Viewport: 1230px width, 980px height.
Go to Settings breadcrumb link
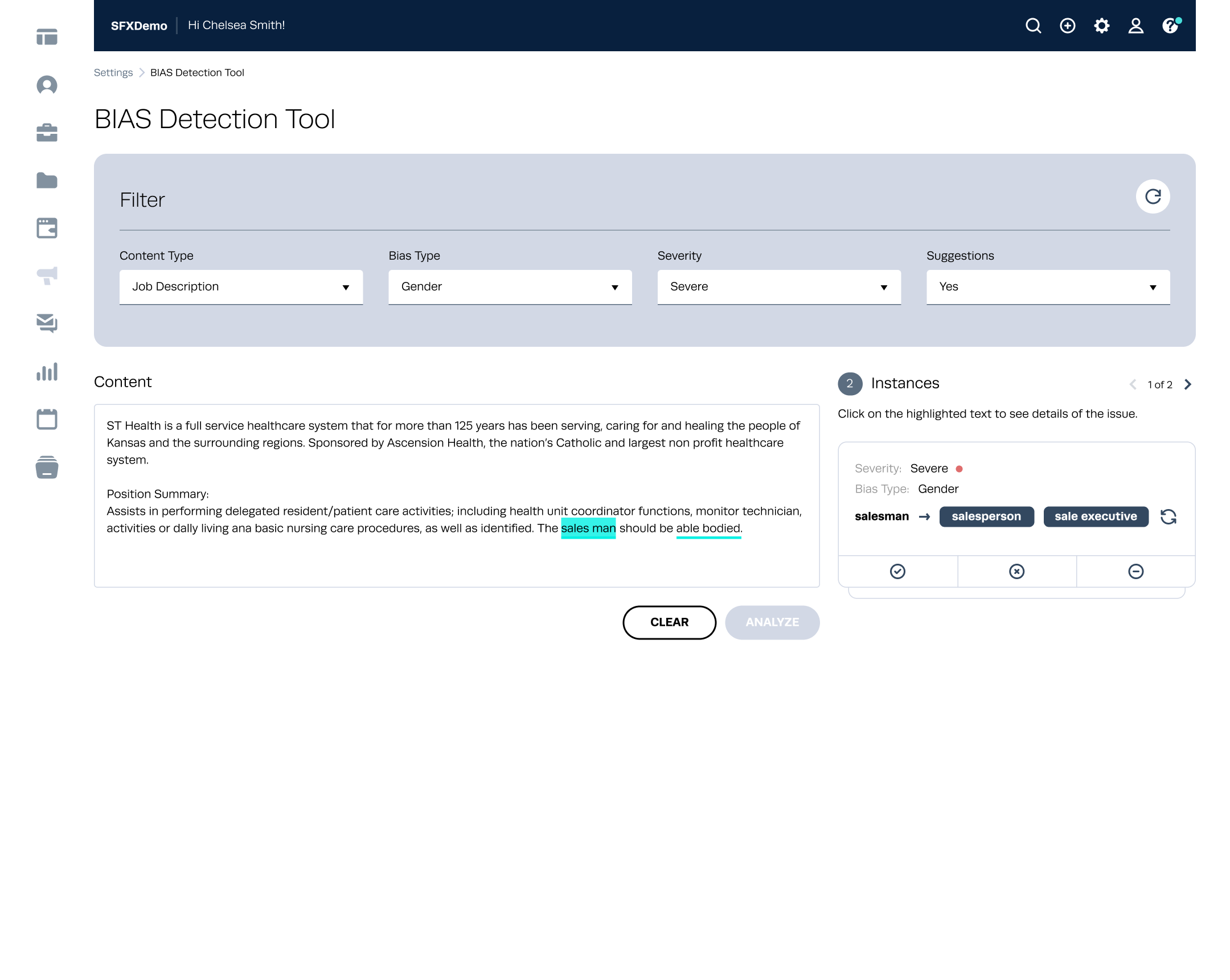coord(113,72)
